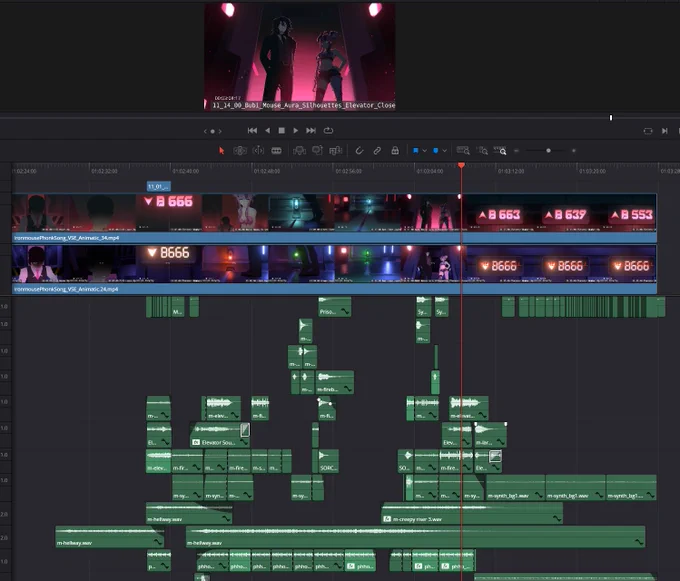The image size is (680, 581).
Task: Toggle loop playback
Action: (x=328, y=131)
